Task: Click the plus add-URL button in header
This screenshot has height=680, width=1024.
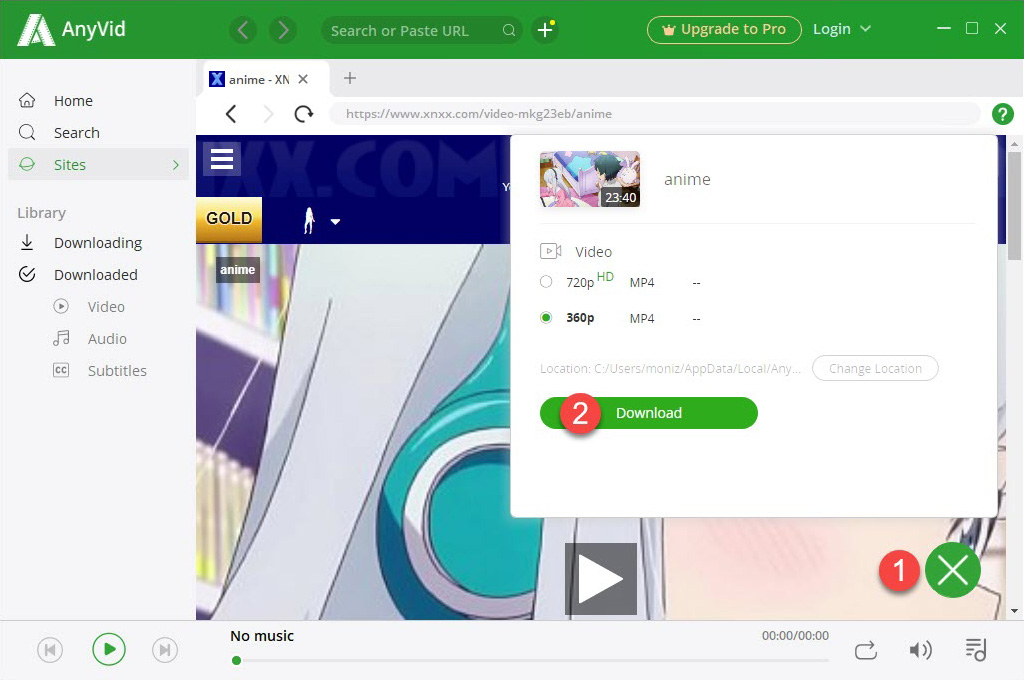Action: point(545,30)
